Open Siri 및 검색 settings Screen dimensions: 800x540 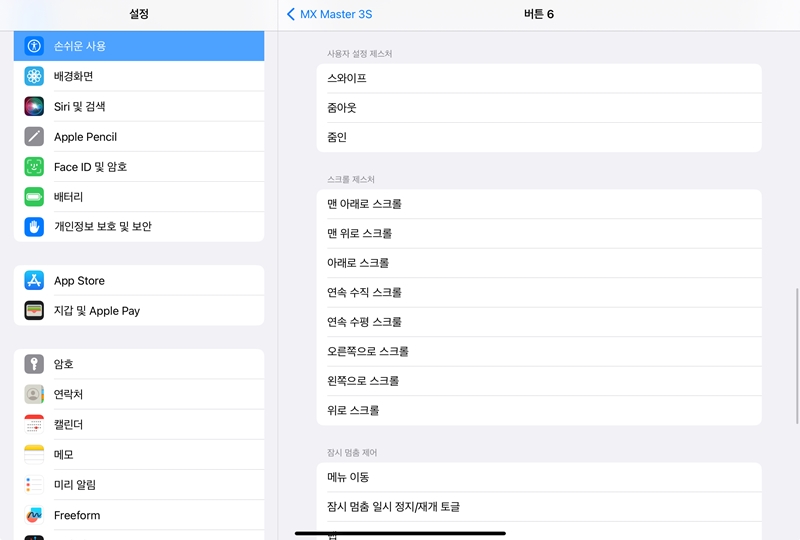[x=139, y=106]
